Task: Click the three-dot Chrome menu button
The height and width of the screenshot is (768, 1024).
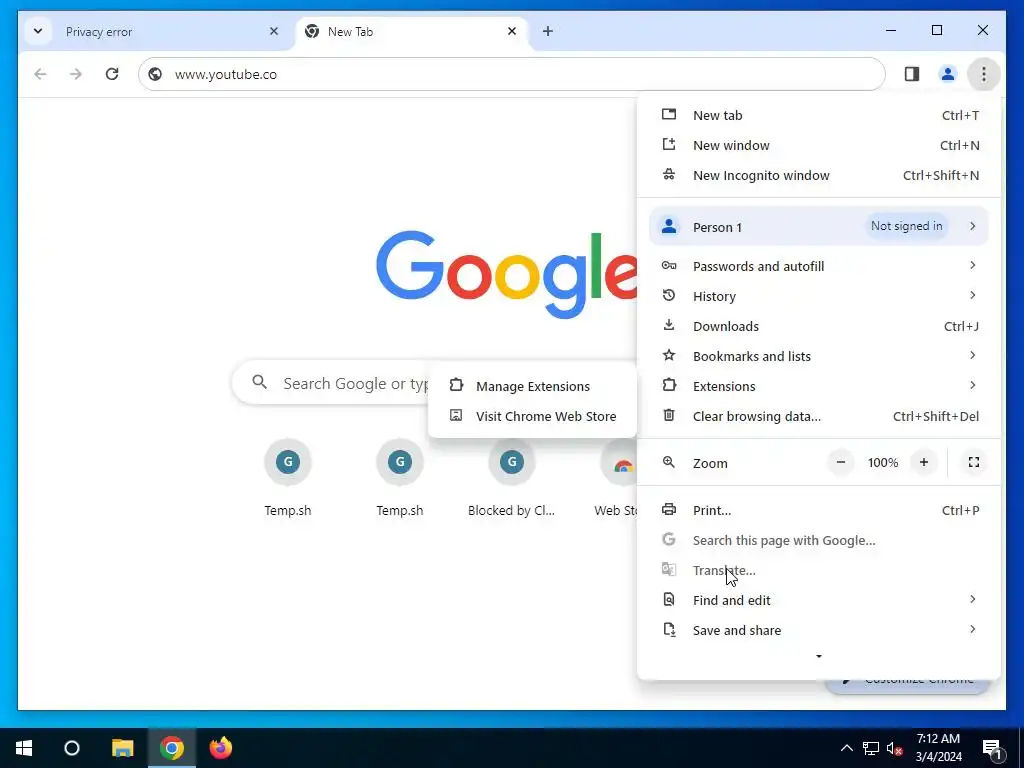Action: point(984,74)
